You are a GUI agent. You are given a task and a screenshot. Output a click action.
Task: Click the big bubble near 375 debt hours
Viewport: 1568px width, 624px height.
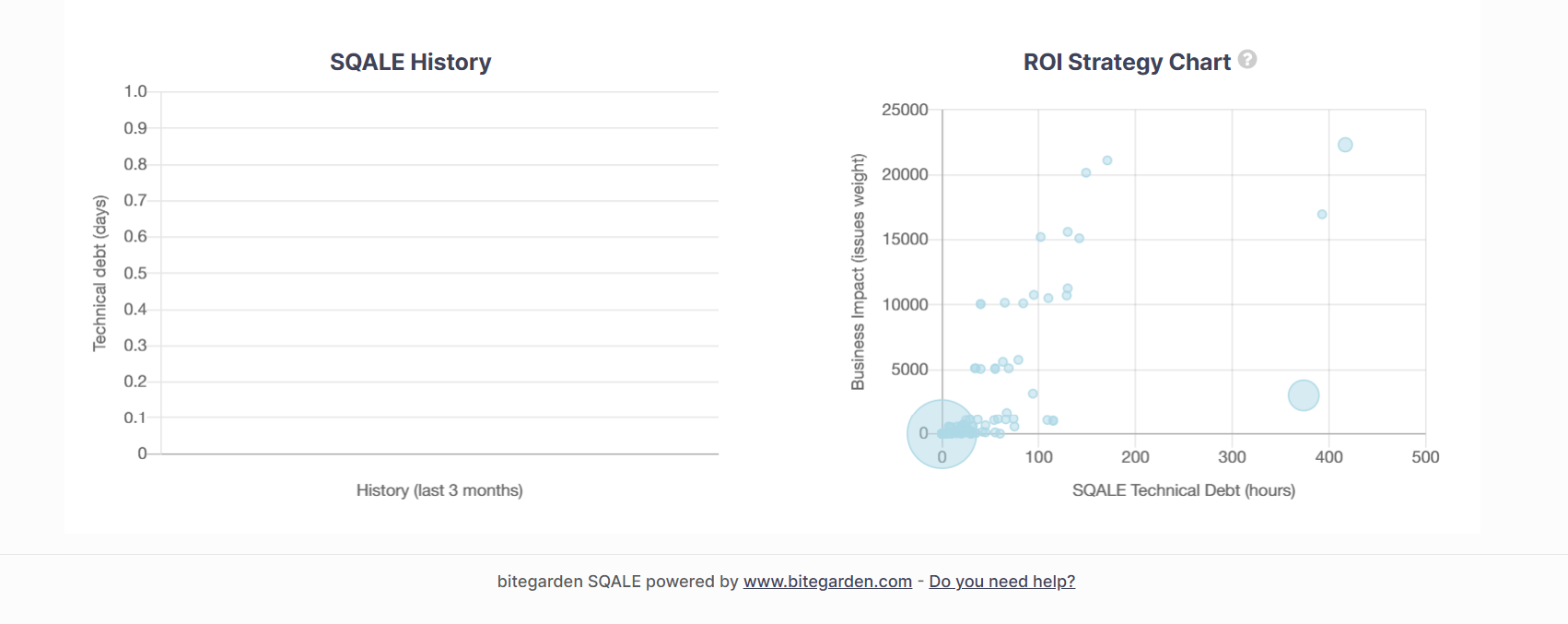point(1304,395)
